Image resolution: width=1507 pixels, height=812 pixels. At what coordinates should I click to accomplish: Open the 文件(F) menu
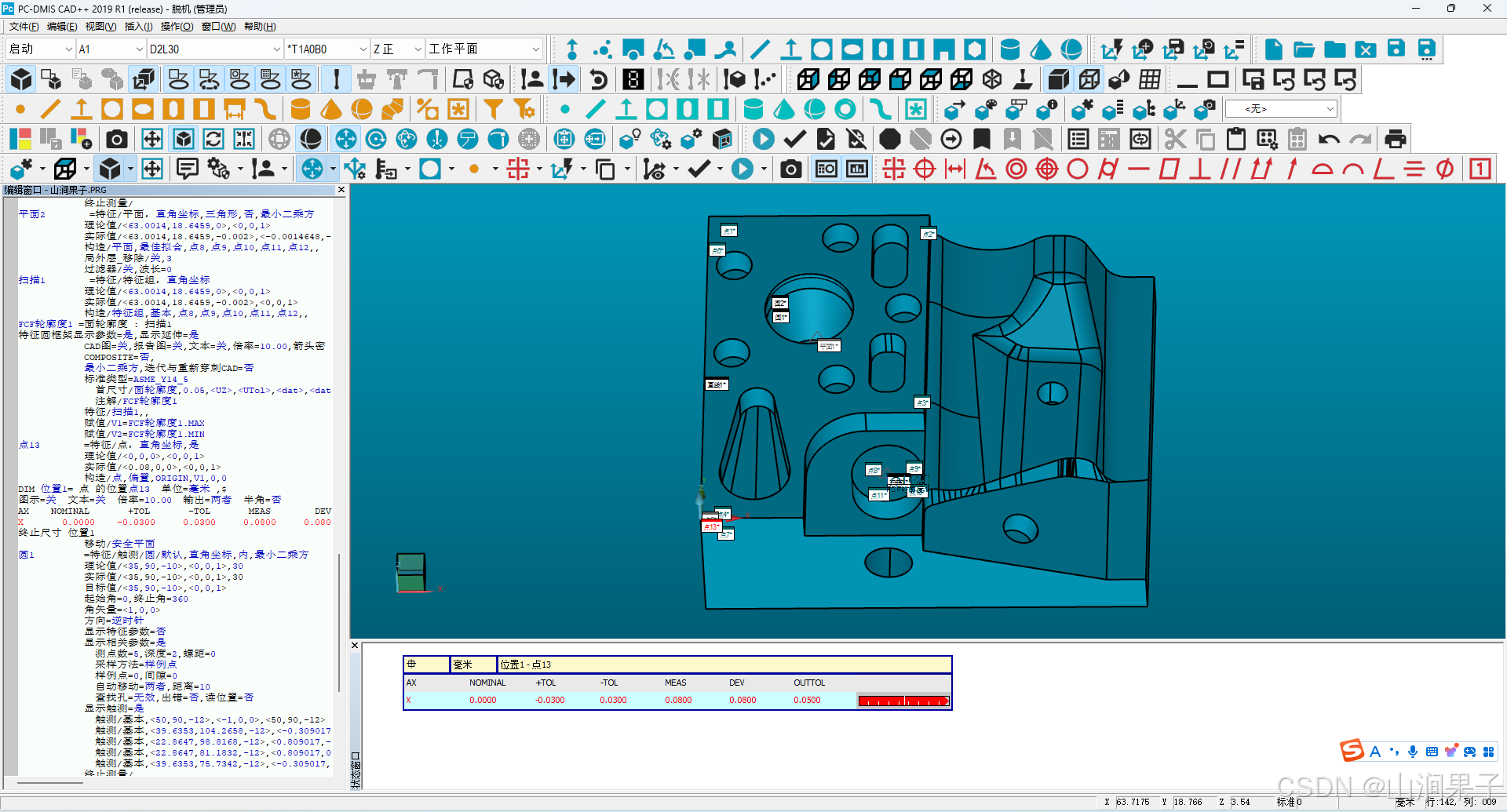(24, 27)
